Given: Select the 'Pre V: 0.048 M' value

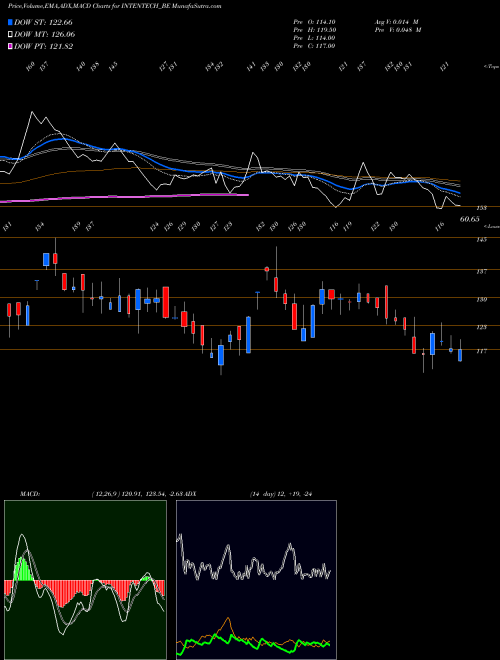Looking at the screenshot, I should coord(399,30).
